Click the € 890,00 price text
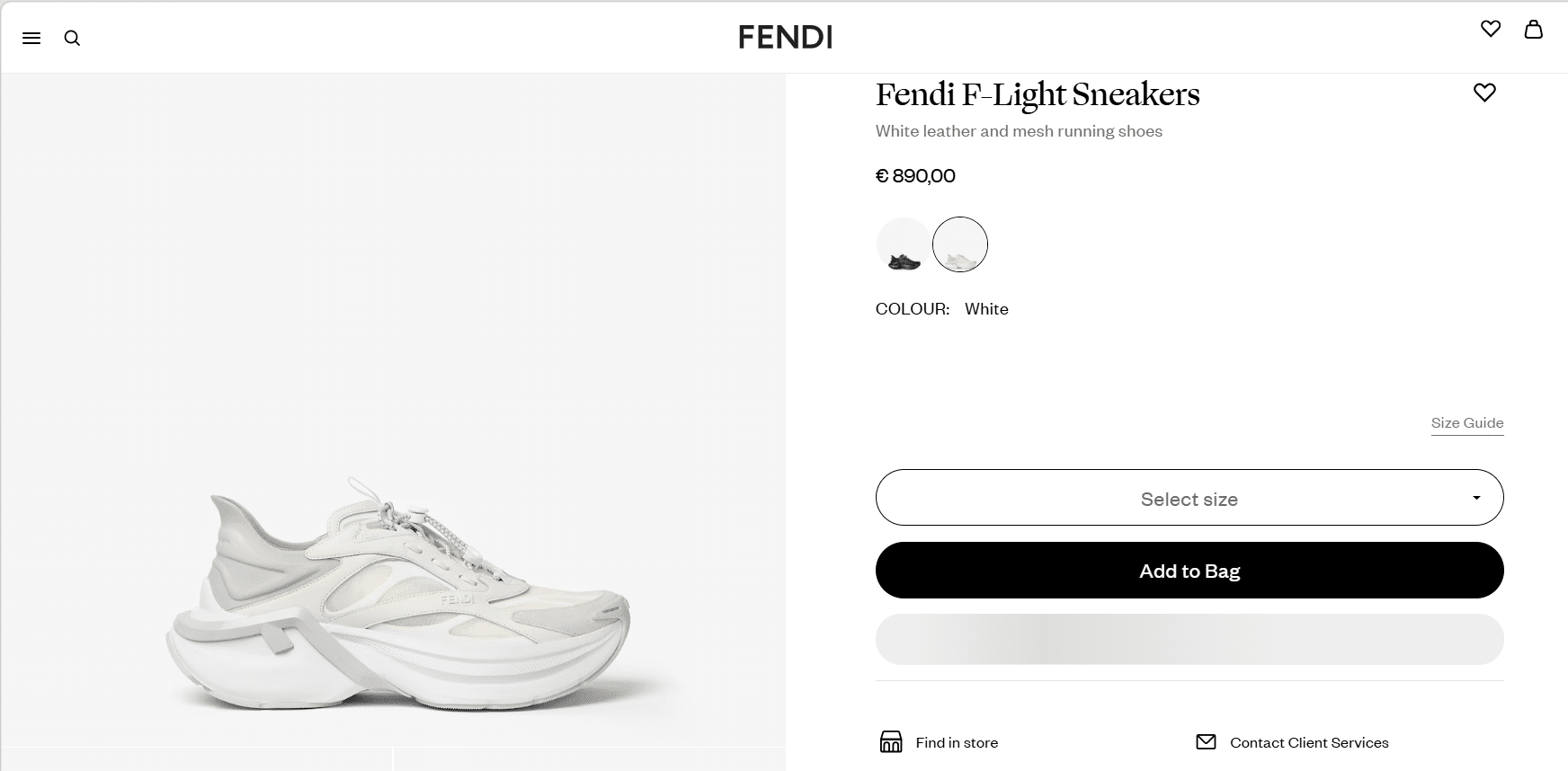1568x771 pixels. click(915, 176)
